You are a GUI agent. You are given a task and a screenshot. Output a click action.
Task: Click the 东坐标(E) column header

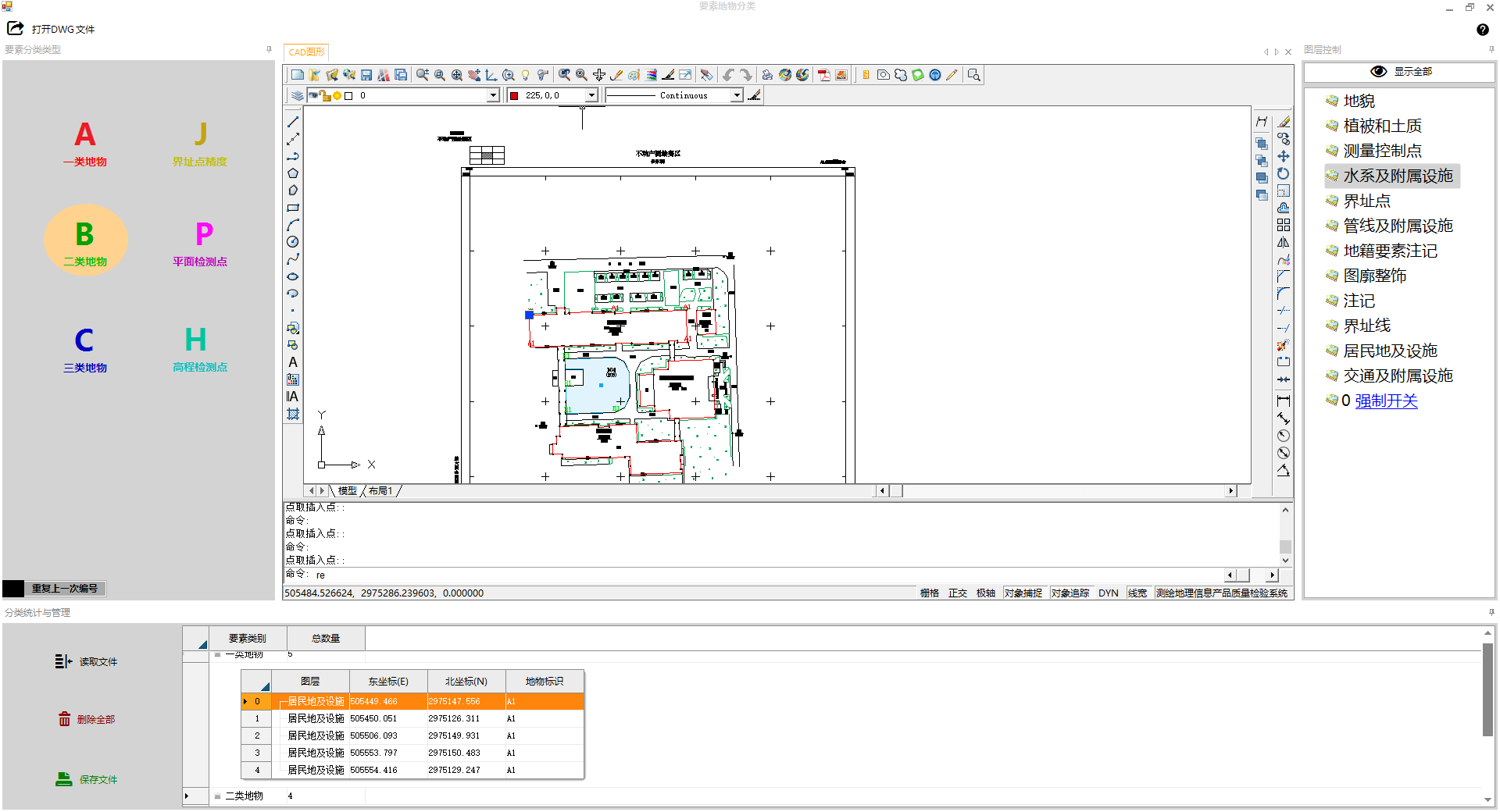388,682
